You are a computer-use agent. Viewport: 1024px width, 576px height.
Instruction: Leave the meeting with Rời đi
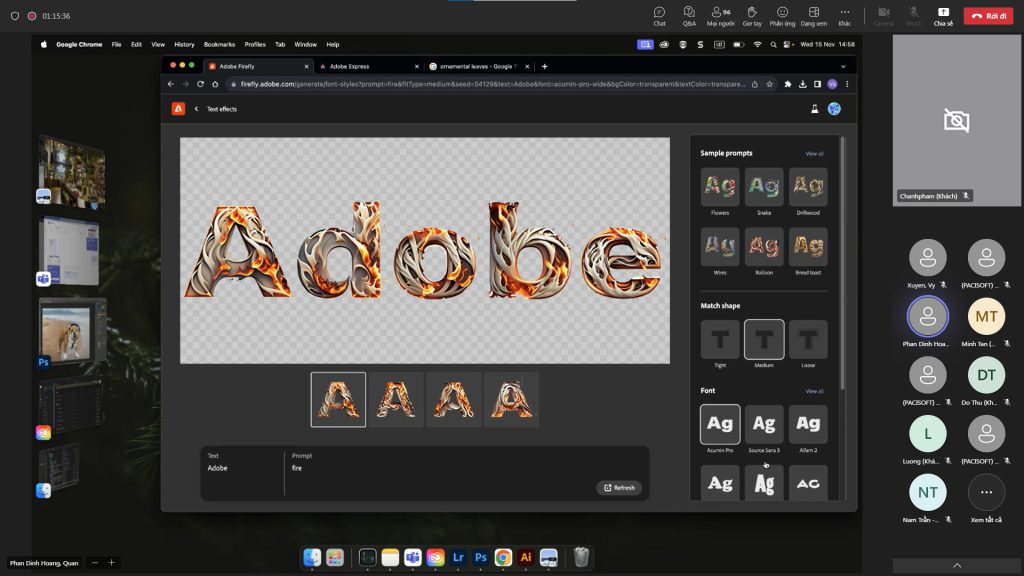pos(987,16)
